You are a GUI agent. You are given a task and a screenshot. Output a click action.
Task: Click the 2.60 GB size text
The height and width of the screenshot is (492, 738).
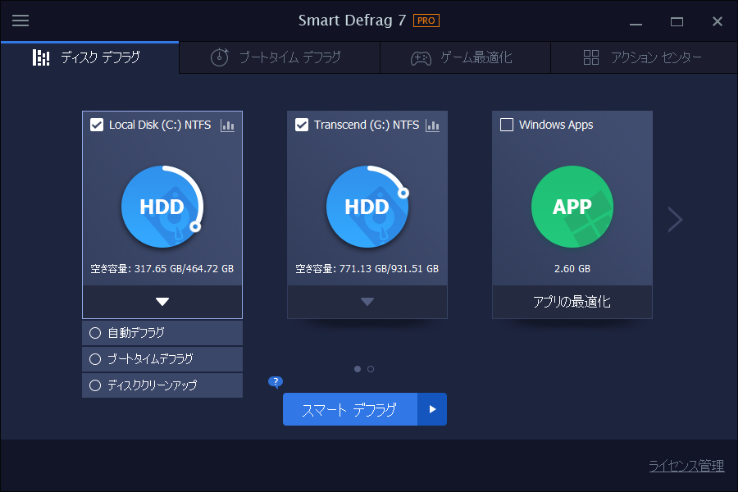click(572, 269)
